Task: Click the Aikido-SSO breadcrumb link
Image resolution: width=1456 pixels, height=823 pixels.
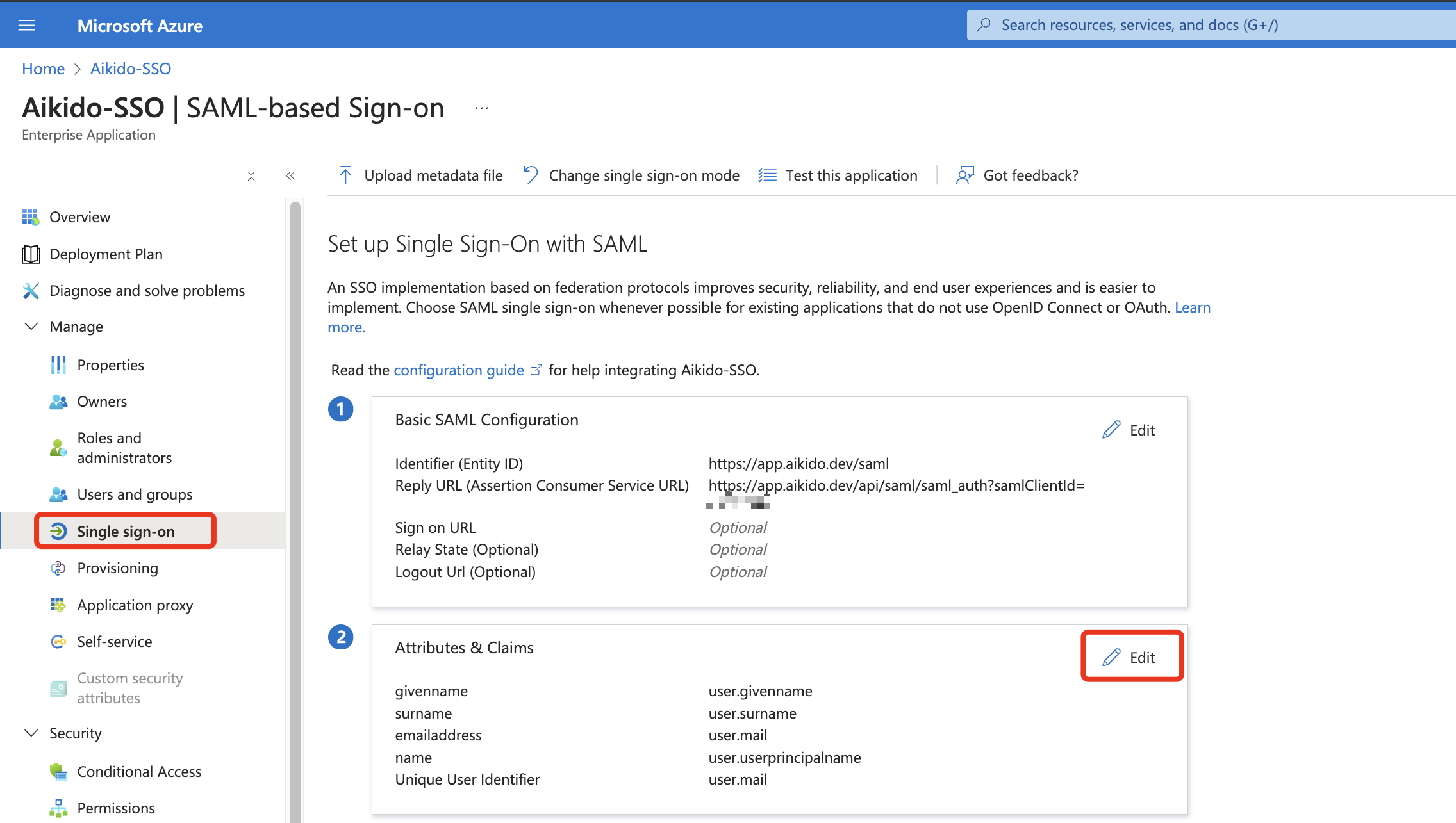Action: click(x=131, y=69)
